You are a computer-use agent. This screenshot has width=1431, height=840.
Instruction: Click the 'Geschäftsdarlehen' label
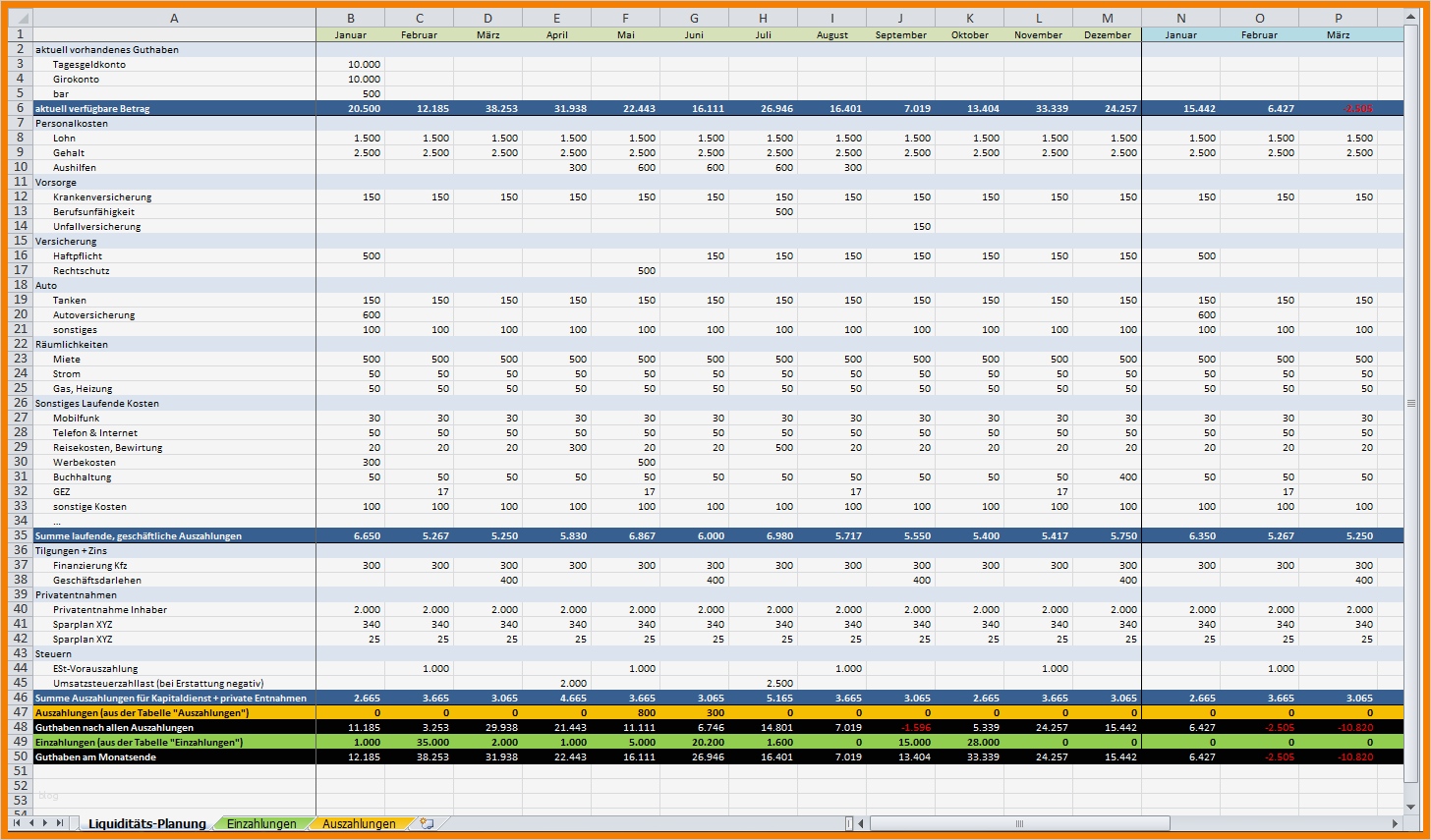point(174,580)
